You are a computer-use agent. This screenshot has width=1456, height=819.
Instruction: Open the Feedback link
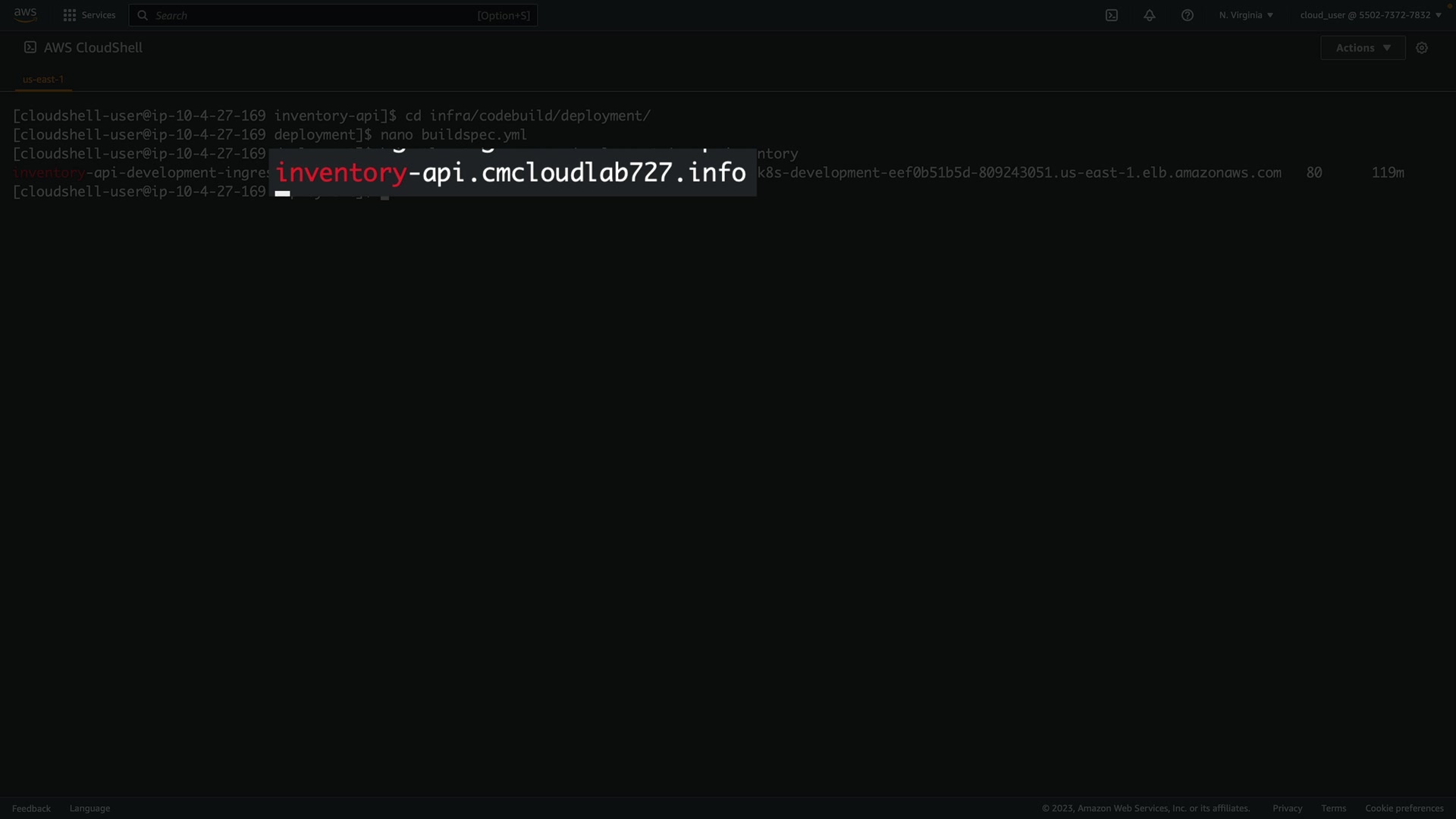coord(31,808)
